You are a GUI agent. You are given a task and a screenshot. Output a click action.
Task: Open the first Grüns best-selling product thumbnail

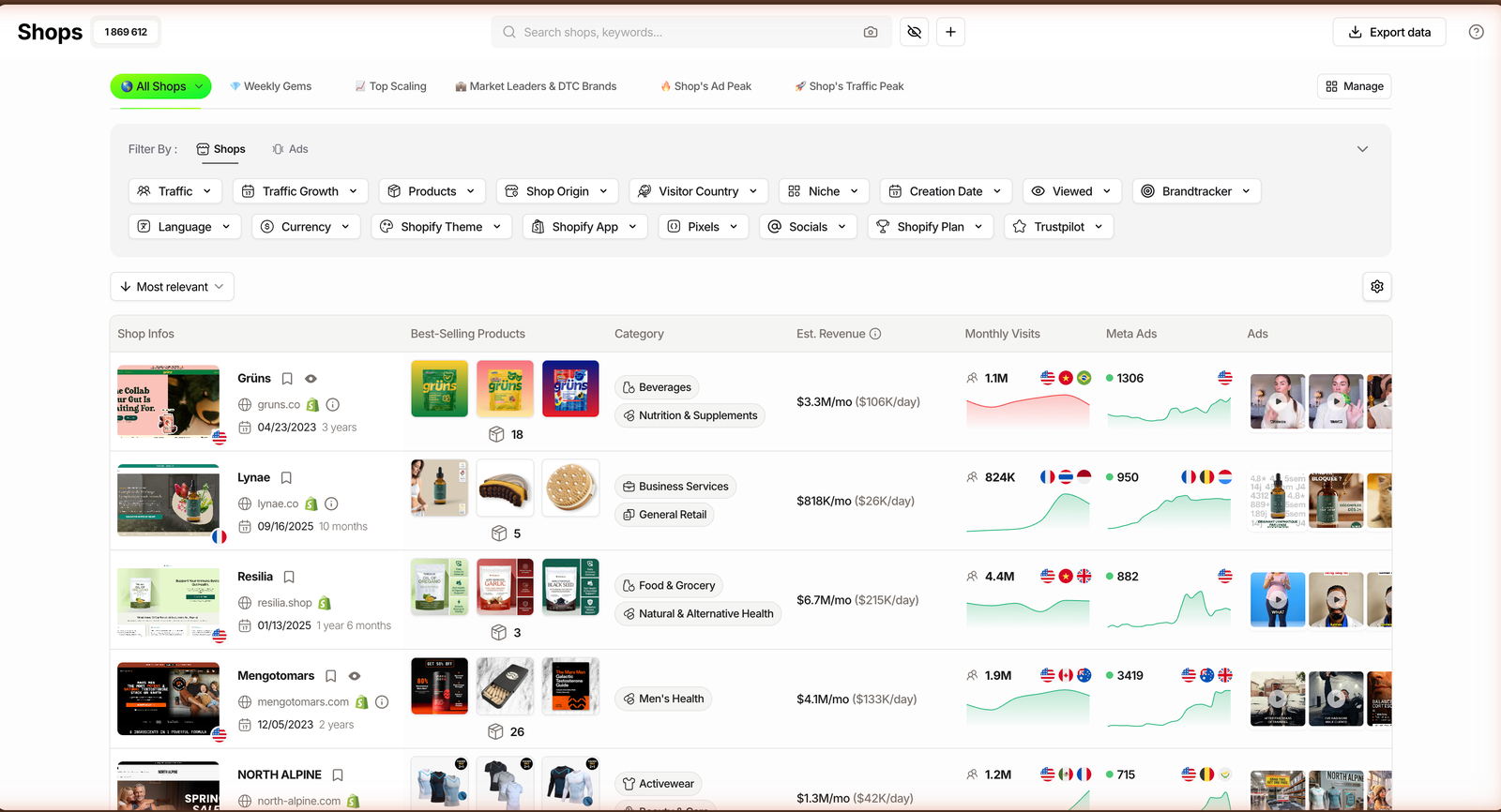pyautogui.click(x=439, y=389)
